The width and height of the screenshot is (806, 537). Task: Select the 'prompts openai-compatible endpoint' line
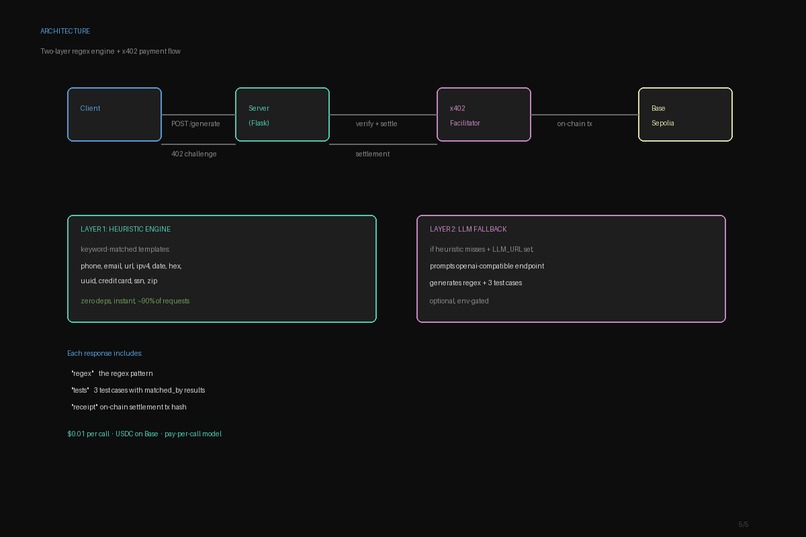point(487,266)
